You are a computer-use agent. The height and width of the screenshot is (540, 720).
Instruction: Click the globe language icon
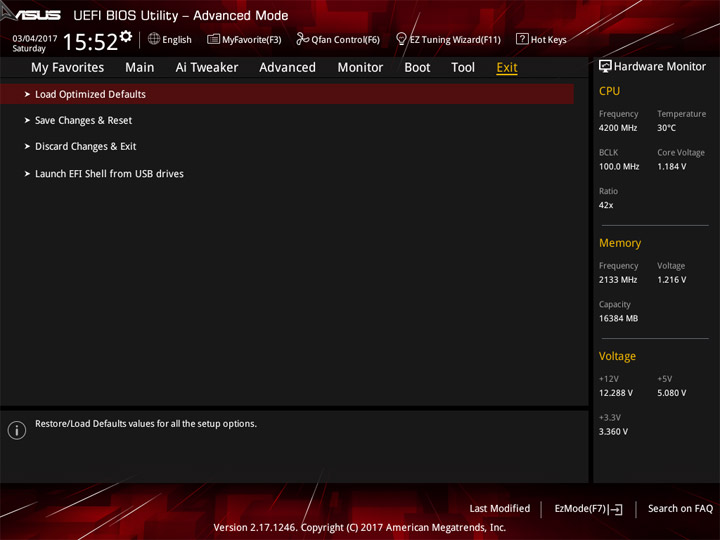coord(154,39)
